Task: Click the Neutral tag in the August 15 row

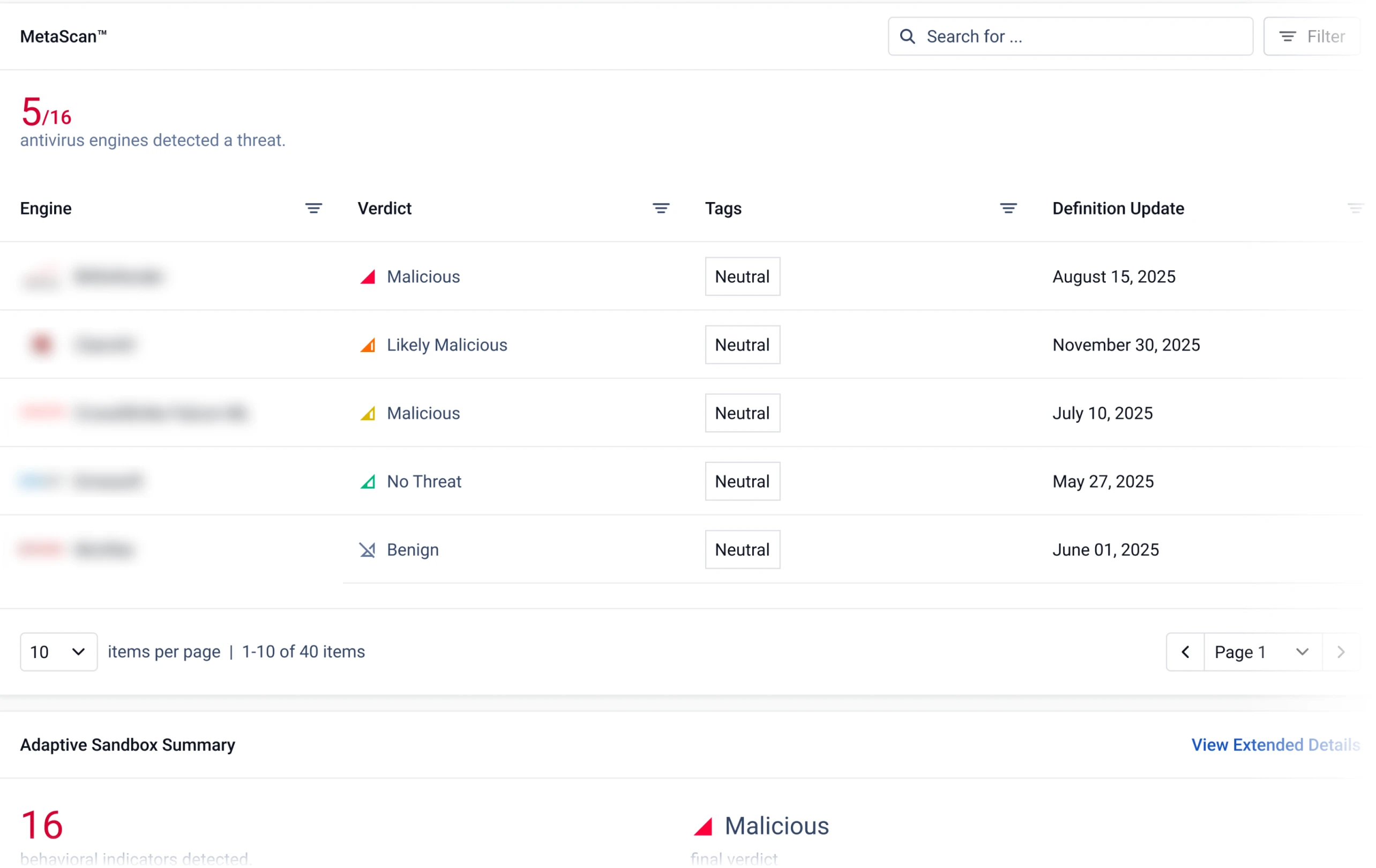Action: [x=742, y=276]
